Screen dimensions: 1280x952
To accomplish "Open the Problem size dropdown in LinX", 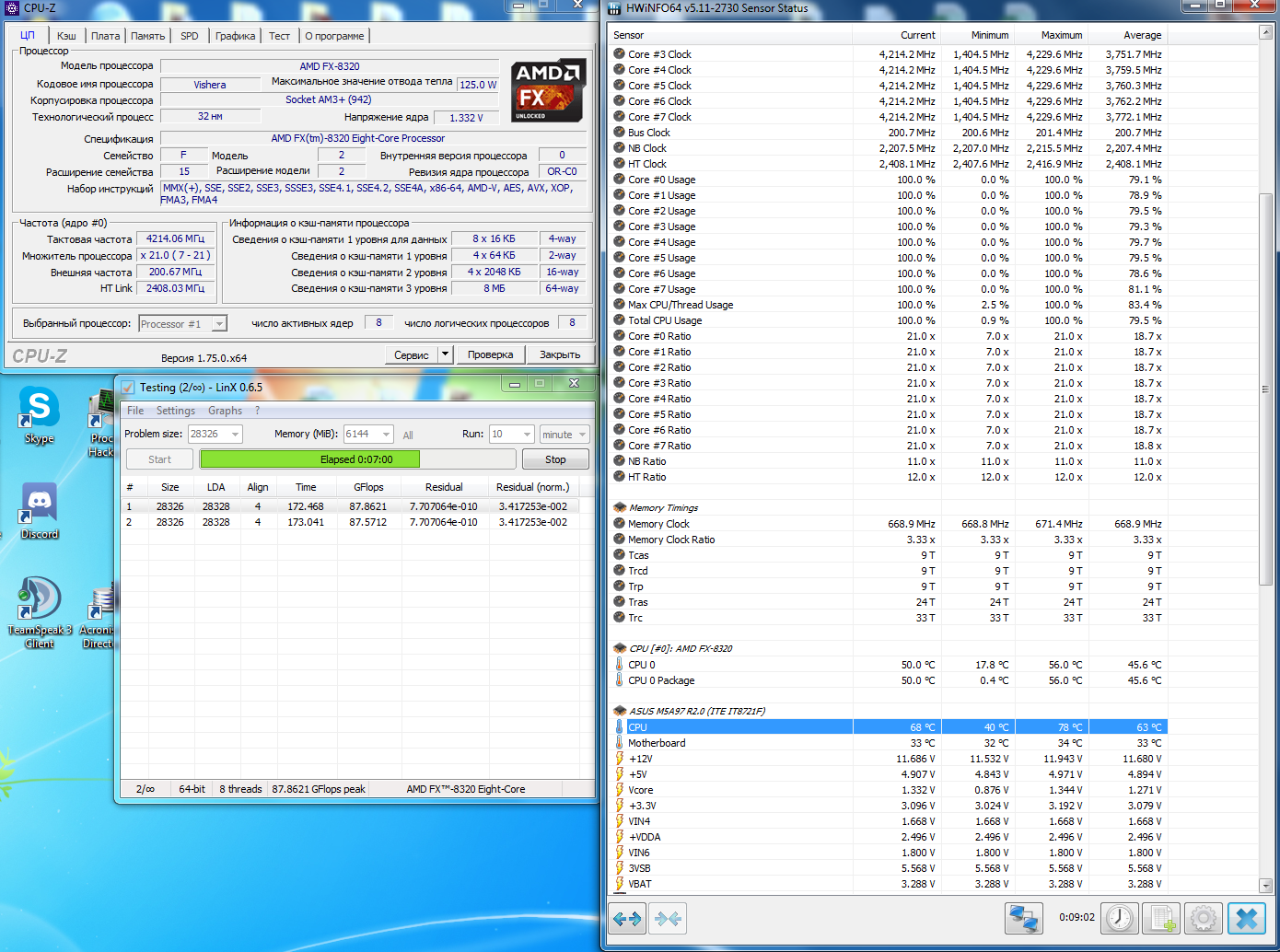I will (236, 435).
